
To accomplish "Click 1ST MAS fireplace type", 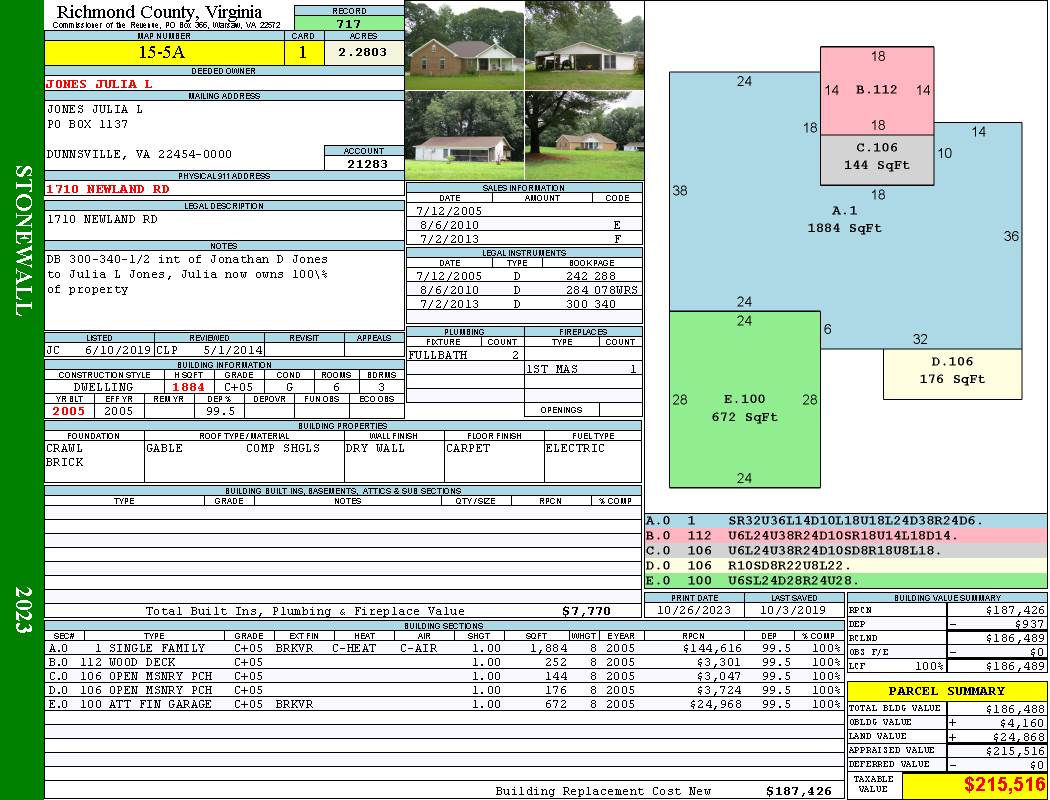I will (551, 369).
